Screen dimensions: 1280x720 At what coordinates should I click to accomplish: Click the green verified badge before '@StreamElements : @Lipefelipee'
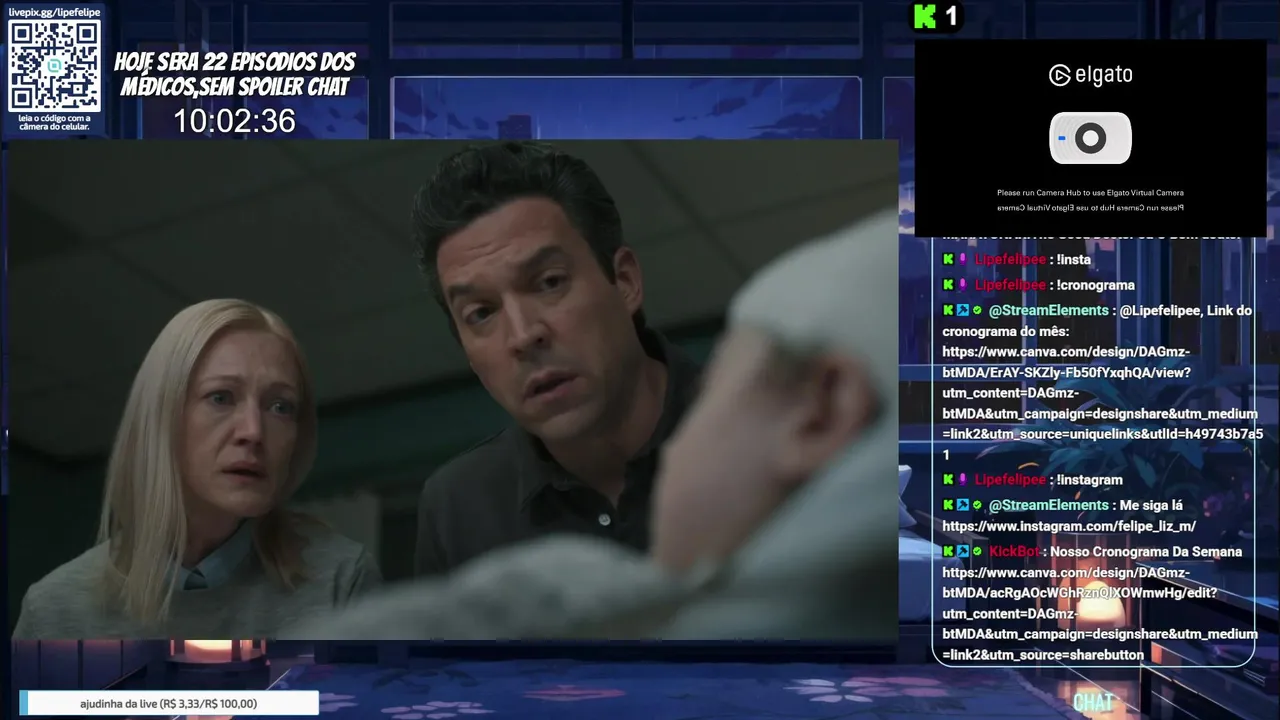coord(978,311)
